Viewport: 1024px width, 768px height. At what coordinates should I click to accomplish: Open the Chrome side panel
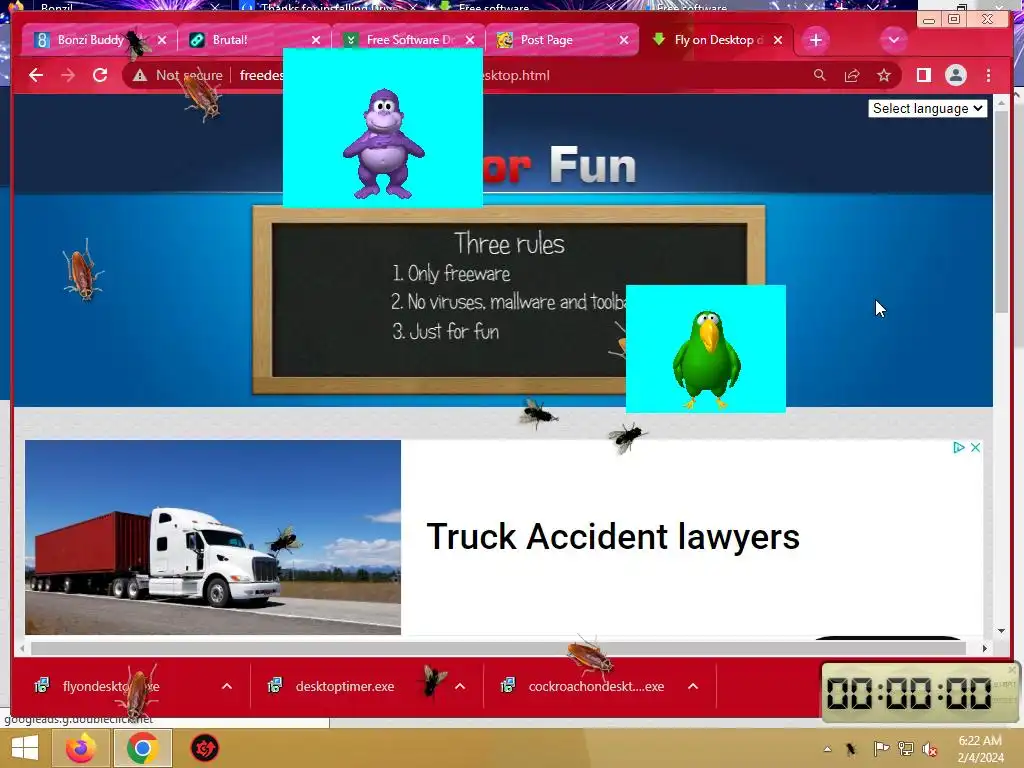point(923,75)
